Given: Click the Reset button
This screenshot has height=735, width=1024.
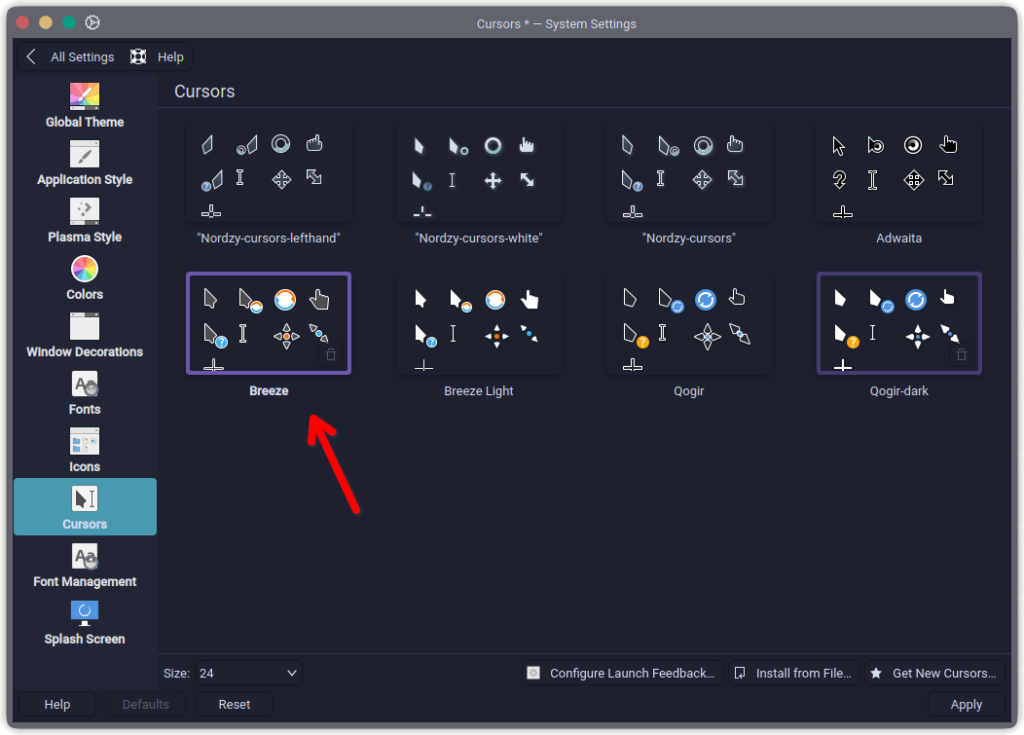Looking at the screenshot, I should 234,704.
